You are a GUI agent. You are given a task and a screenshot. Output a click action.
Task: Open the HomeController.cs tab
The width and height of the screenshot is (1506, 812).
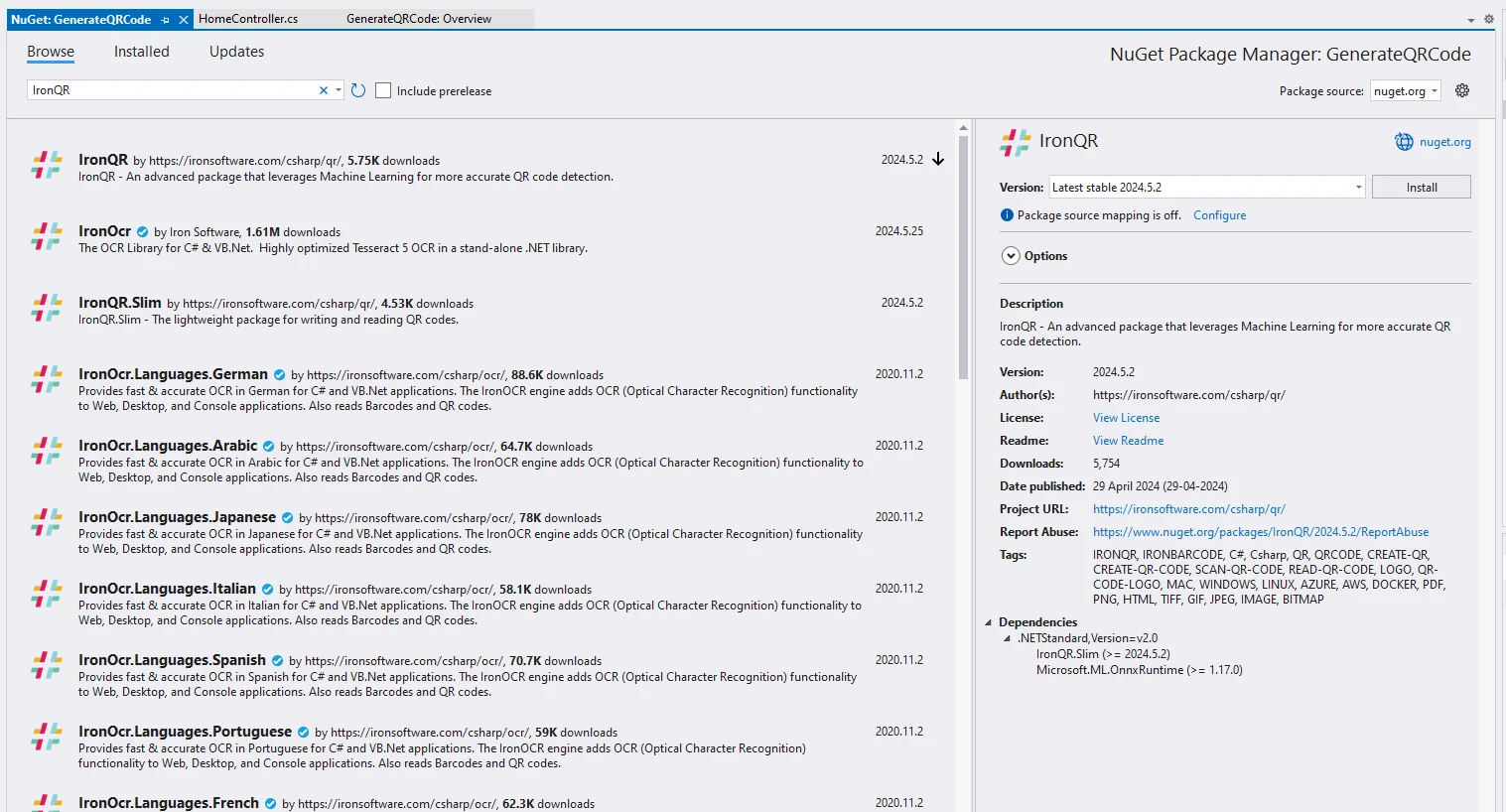pos(248,19)
